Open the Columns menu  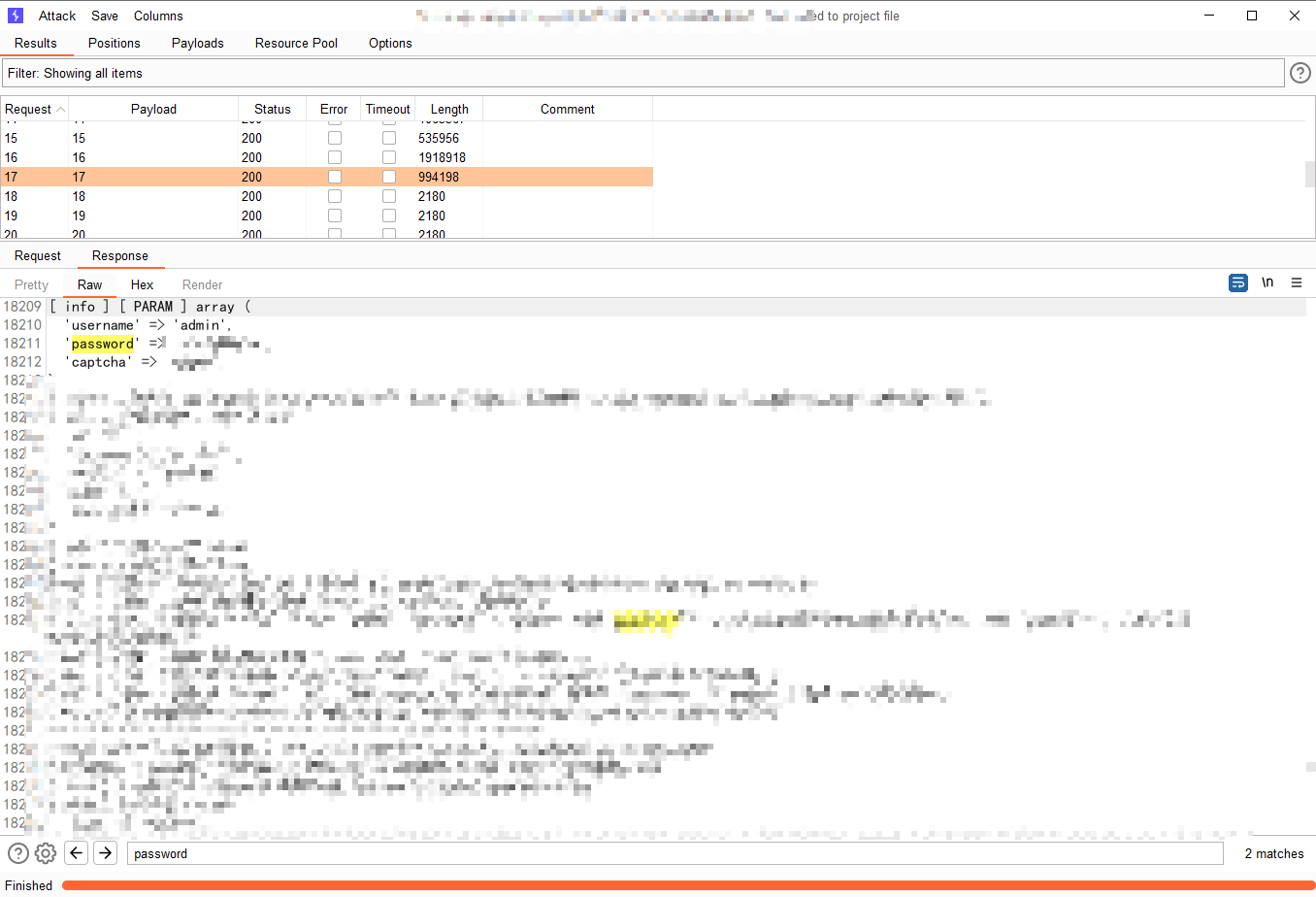click(x=158, y=16)
